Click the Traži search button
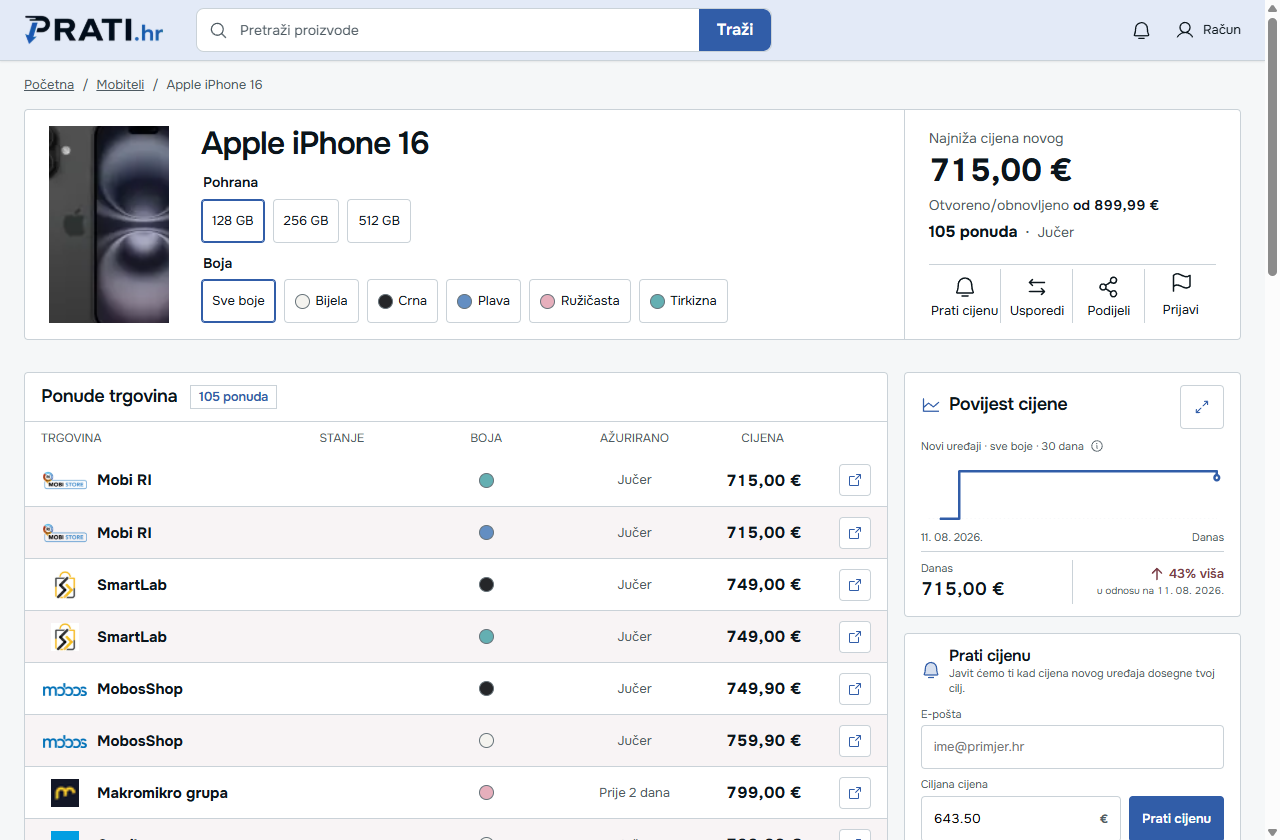1280x840 pixels. 735,30
